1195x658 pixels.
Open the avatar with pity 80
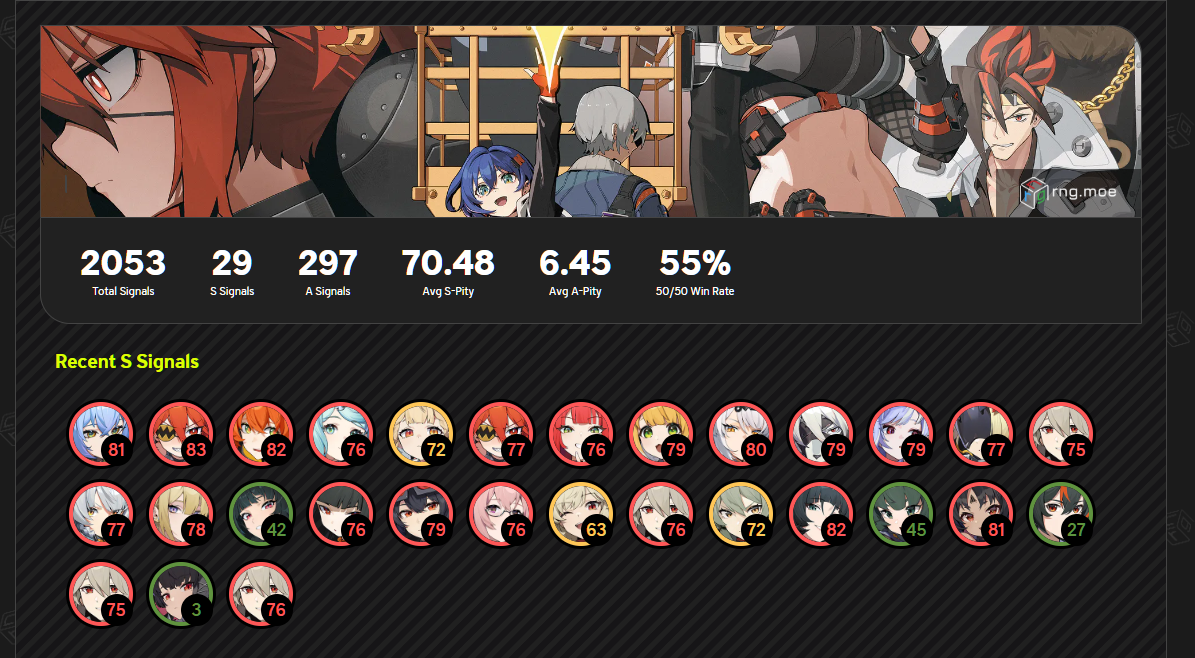(x=742, y=435)
